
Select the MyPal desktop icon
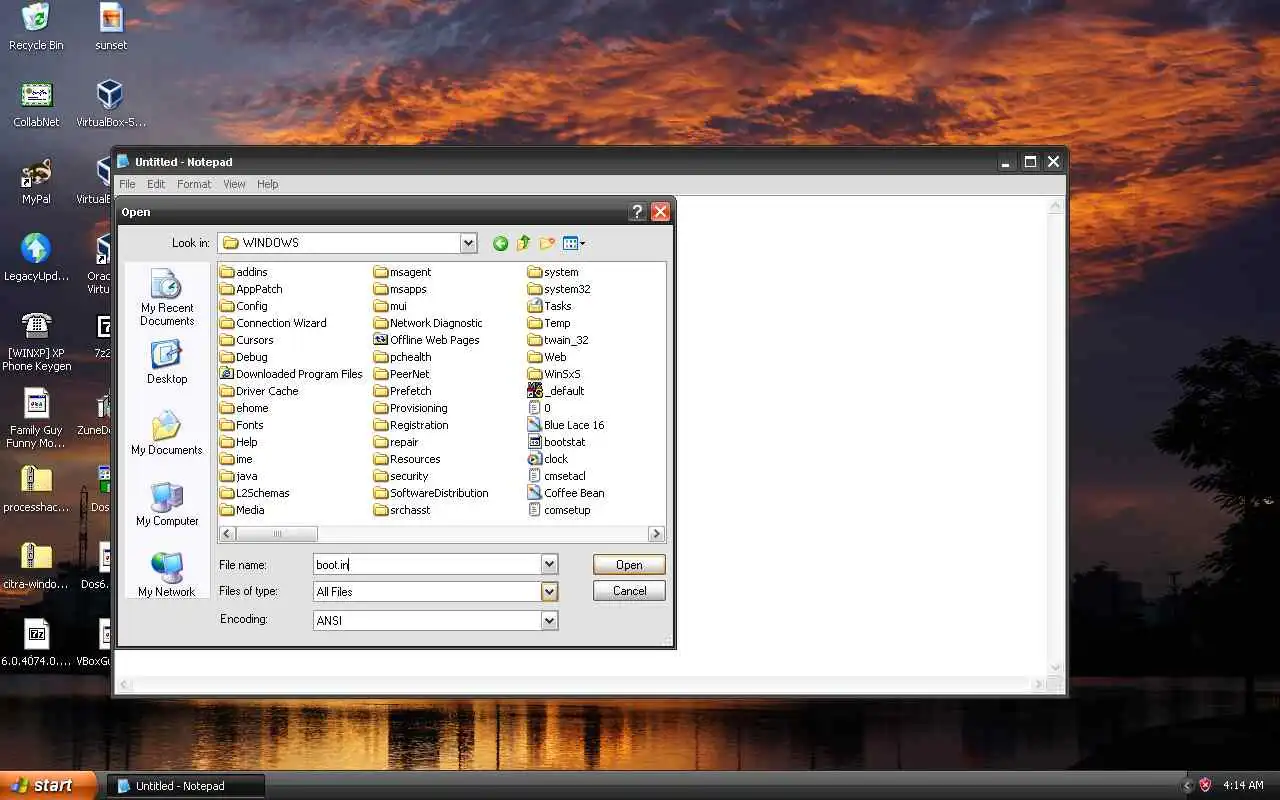(x=36, y=181)
